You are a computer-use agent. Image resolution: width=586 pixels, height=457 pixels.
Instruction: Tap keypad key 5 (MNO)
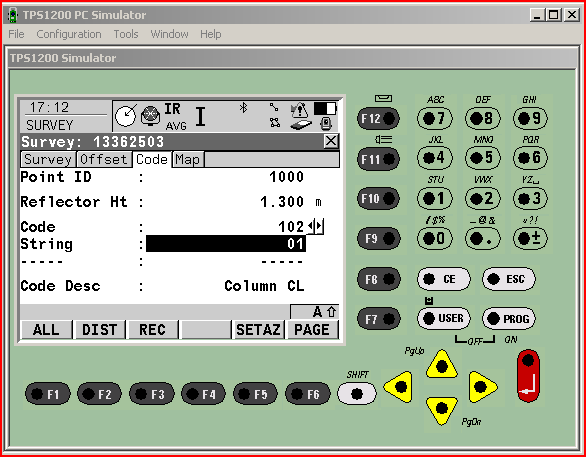click(x=482, y=158)
